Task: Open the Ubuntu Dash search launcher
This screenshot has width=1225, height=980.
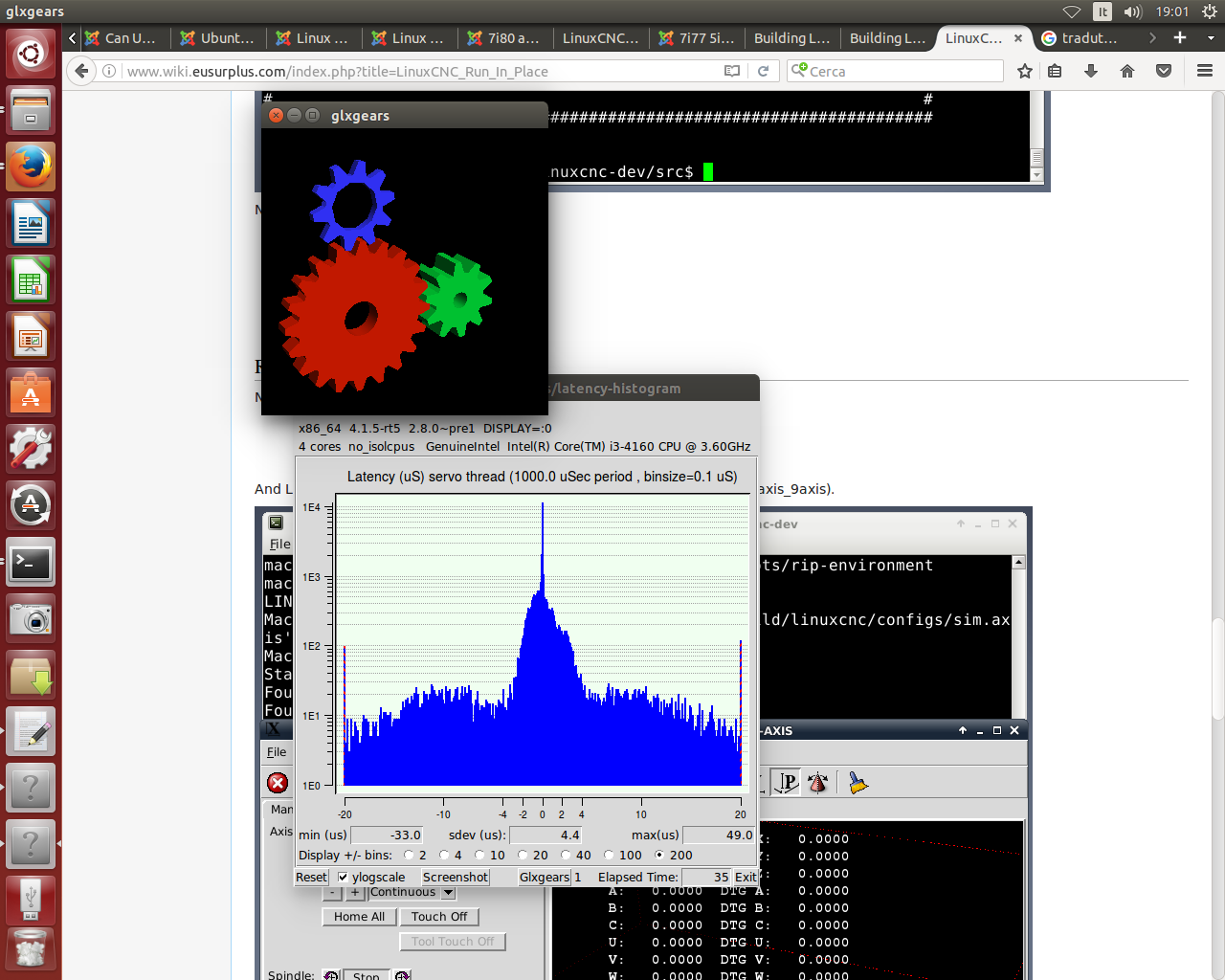Action: 31,53
